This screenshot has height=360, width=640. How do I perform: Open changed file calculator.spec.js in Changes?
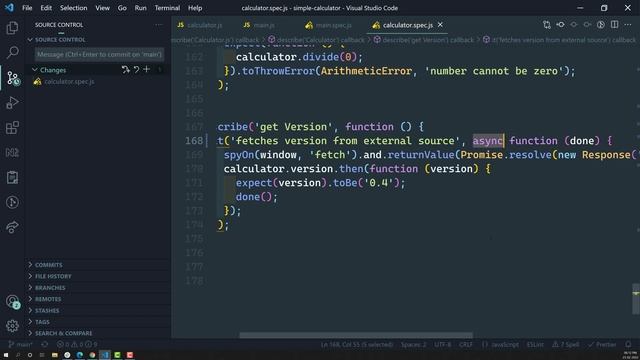(69, 82)
